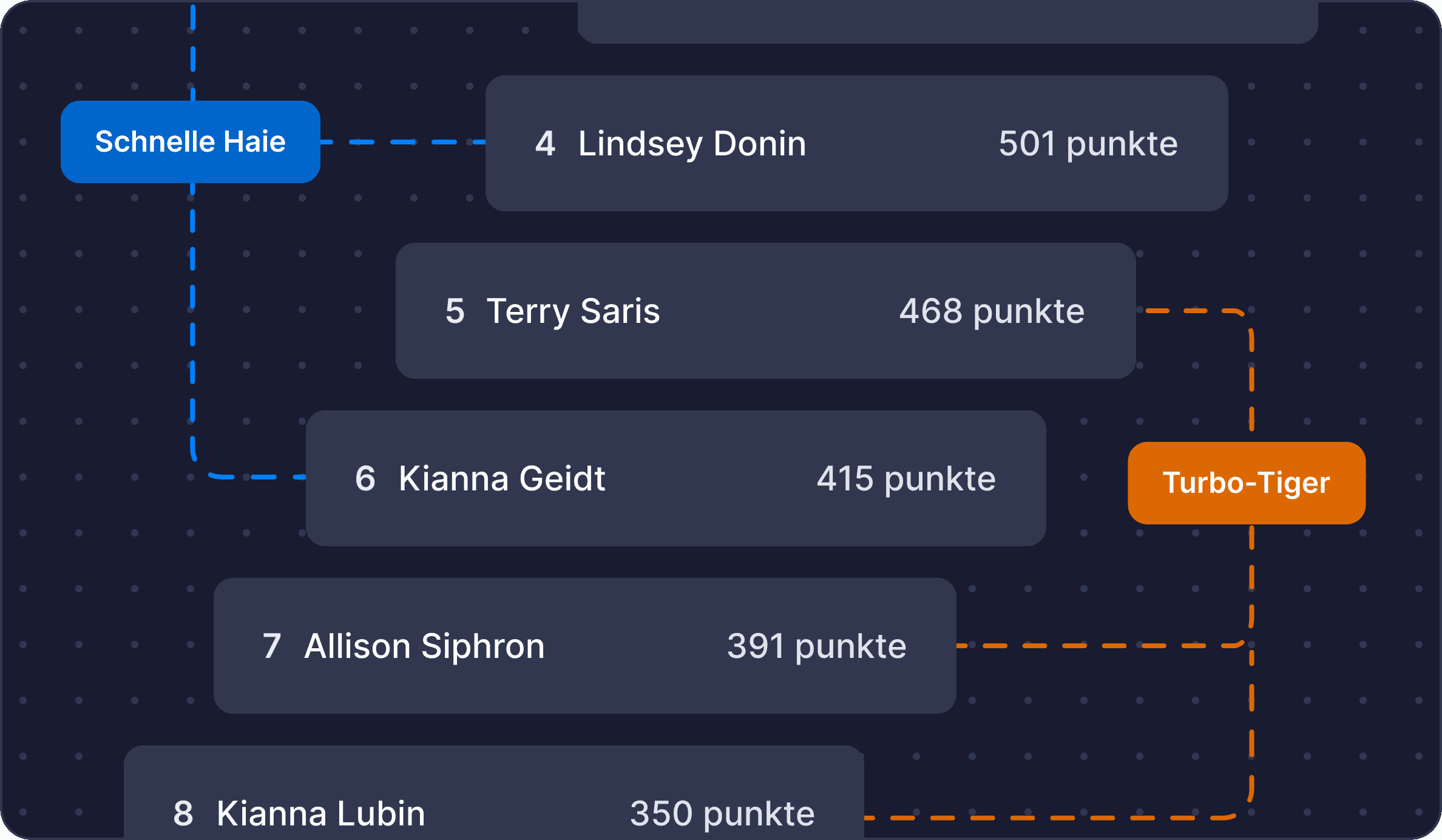The image size is (1442, 840).
Task: Select player name Terry Saris
Action: 573,311
